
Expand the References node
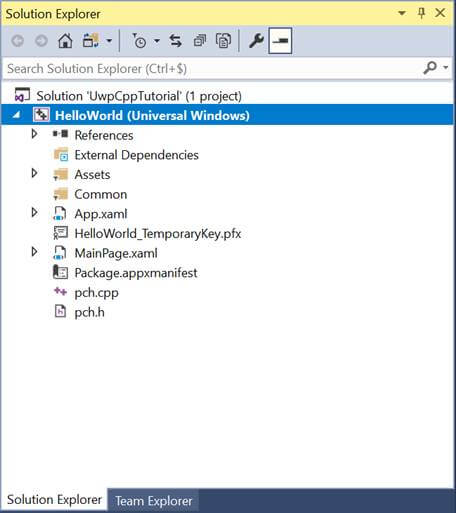[x=34, y=134]
